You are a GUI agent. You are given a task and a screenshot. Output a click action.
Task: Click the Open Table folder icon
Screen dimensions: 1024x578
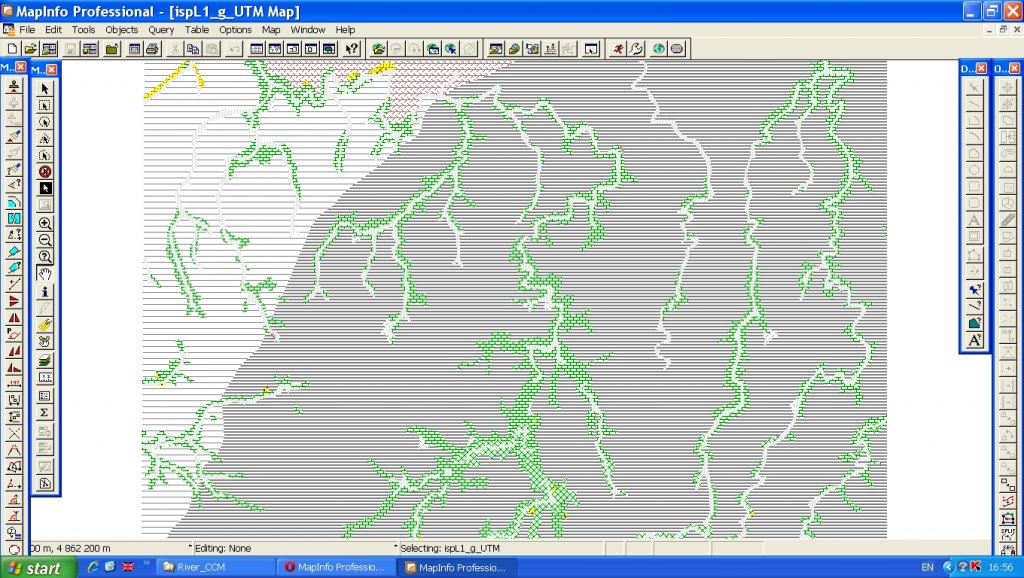[x=31, y=48]
